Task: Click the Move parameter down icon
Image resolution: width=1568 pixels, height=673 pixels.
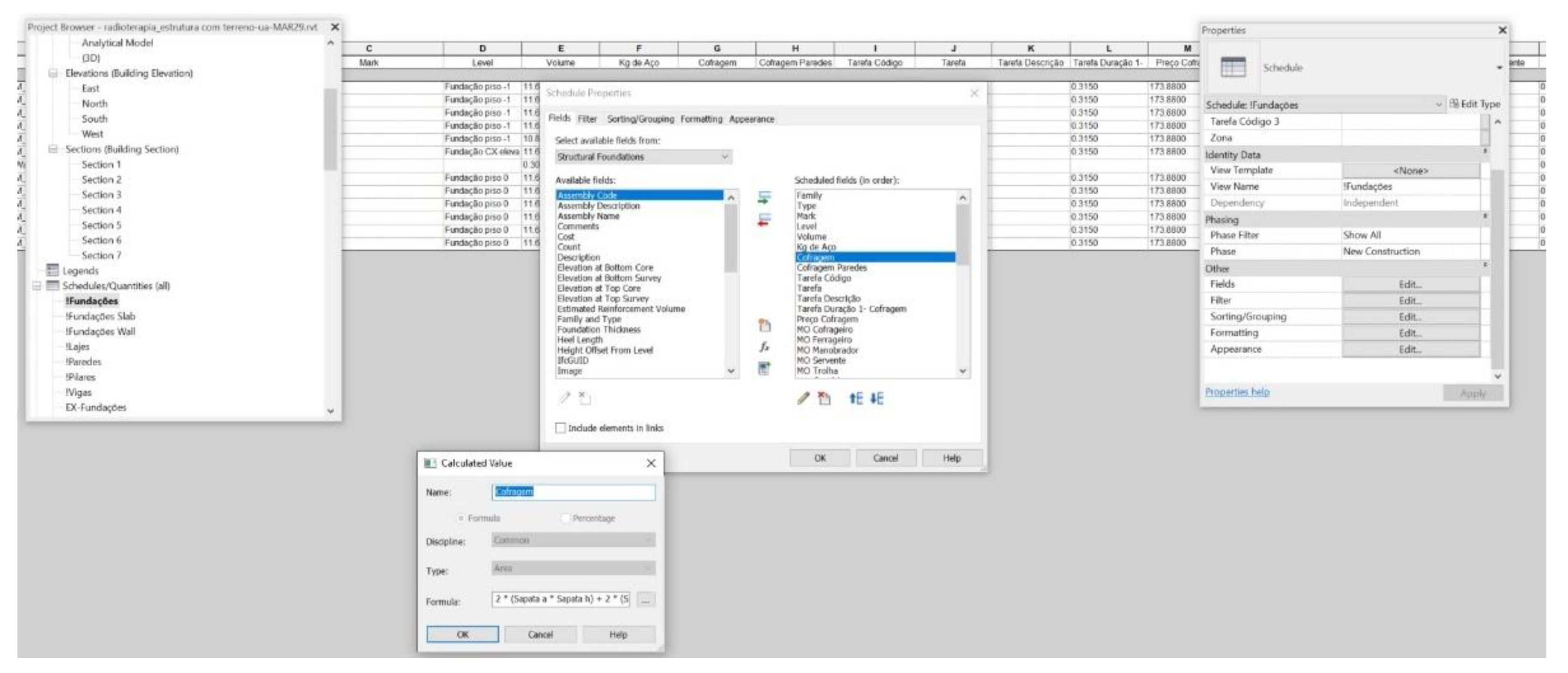Action: (x=877, y=398)
